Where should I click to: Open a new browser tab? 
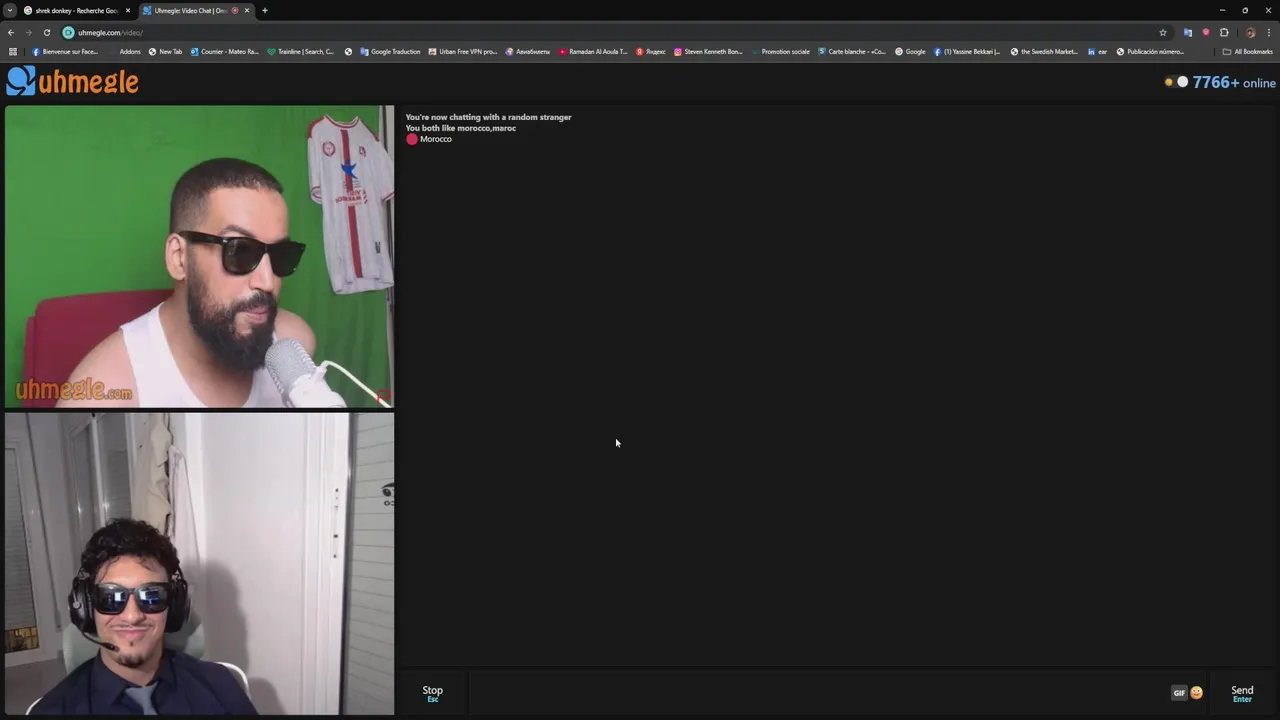click(x=265, y=10)
